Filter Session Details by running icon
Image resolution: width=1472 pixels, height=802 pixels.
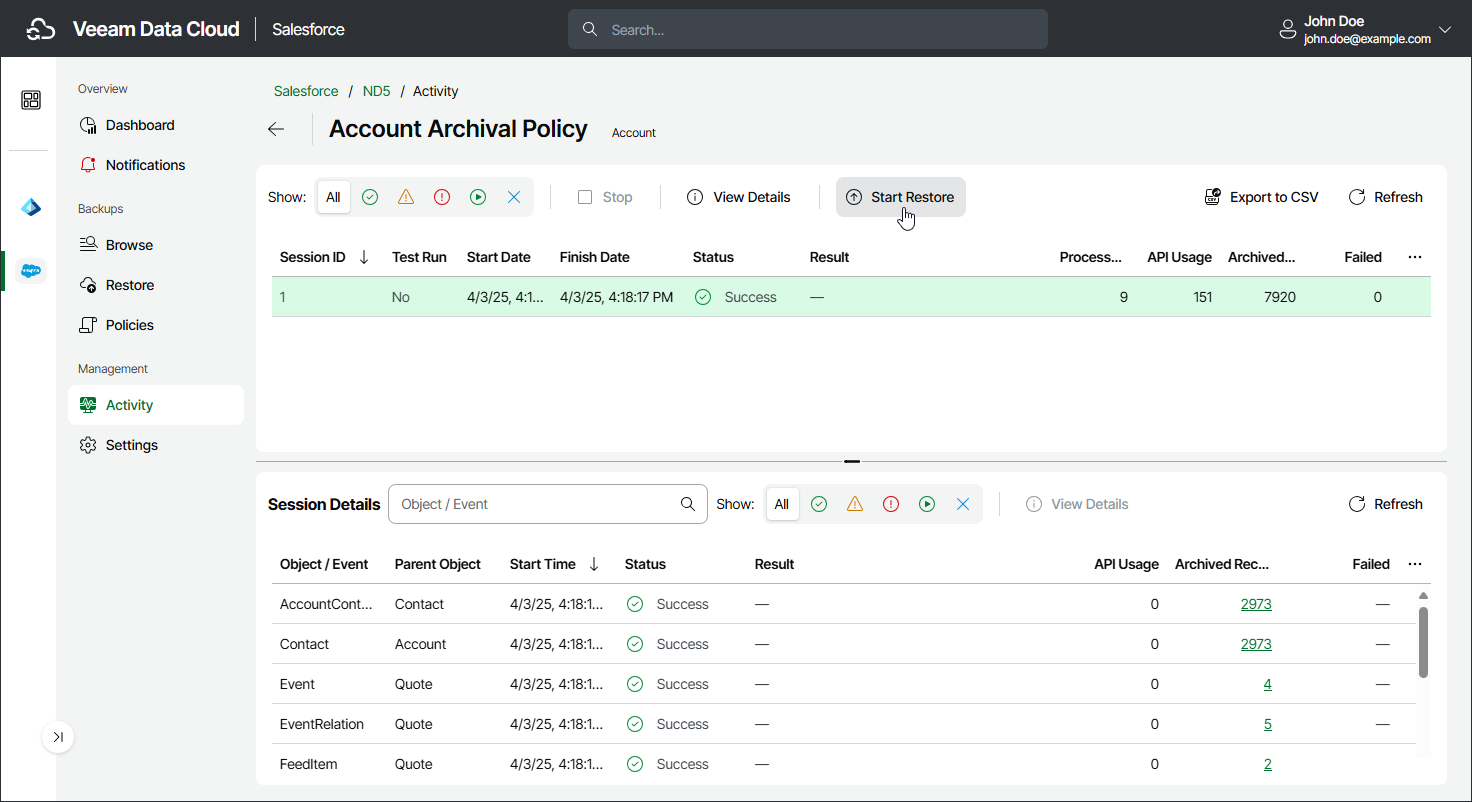[927, 504]
